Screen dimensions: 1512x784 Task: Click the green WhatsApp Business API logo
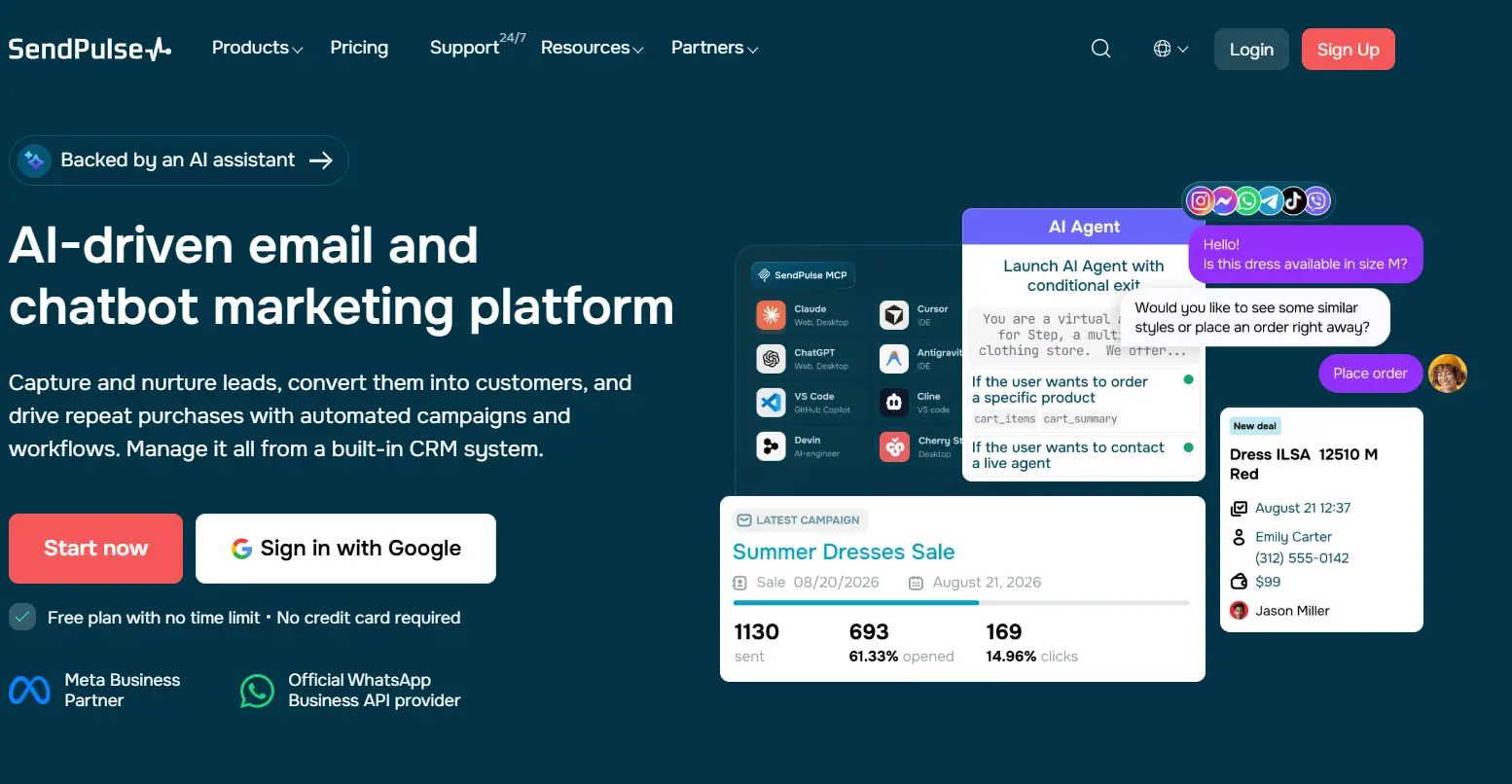point(258,691)
